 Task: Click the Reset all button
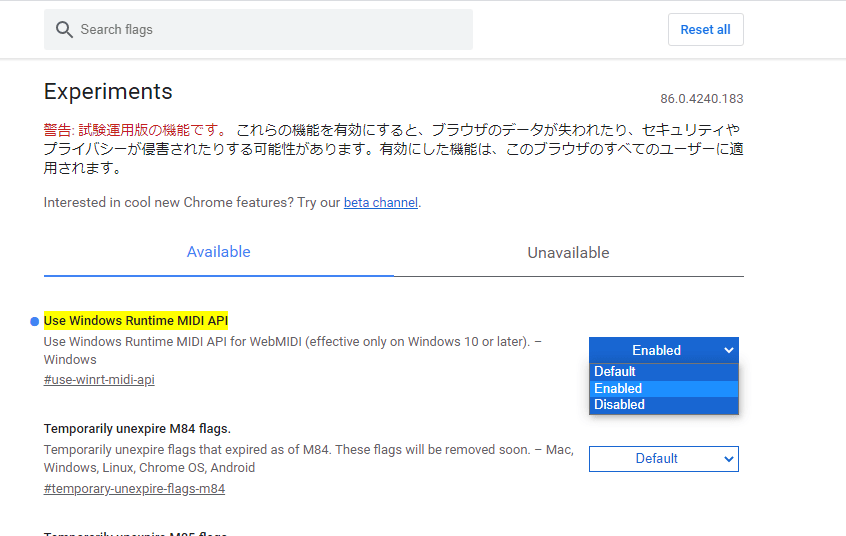(x=705, y=30)
